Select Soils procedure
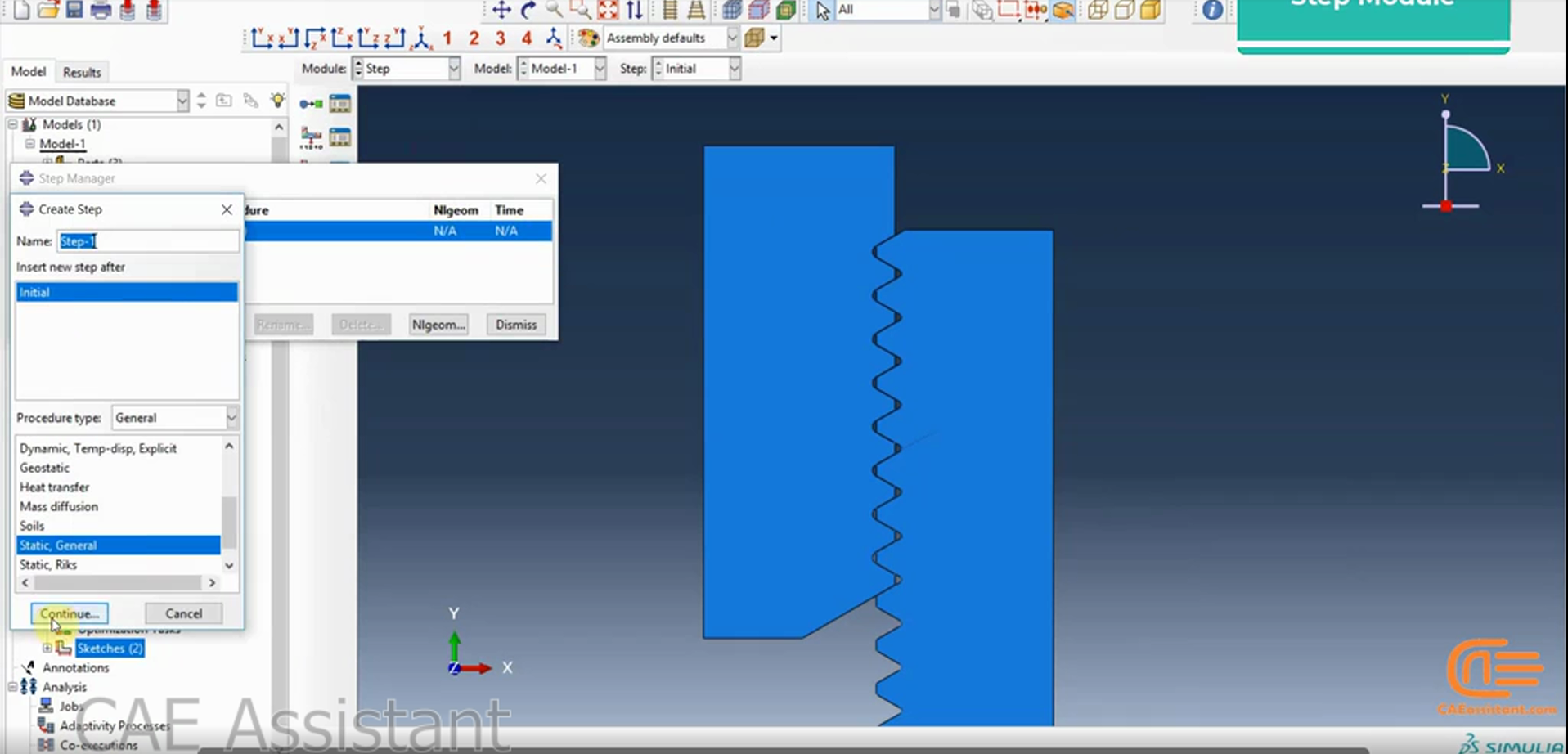This screenshot has width=1568, height=754. coord(32,526)
